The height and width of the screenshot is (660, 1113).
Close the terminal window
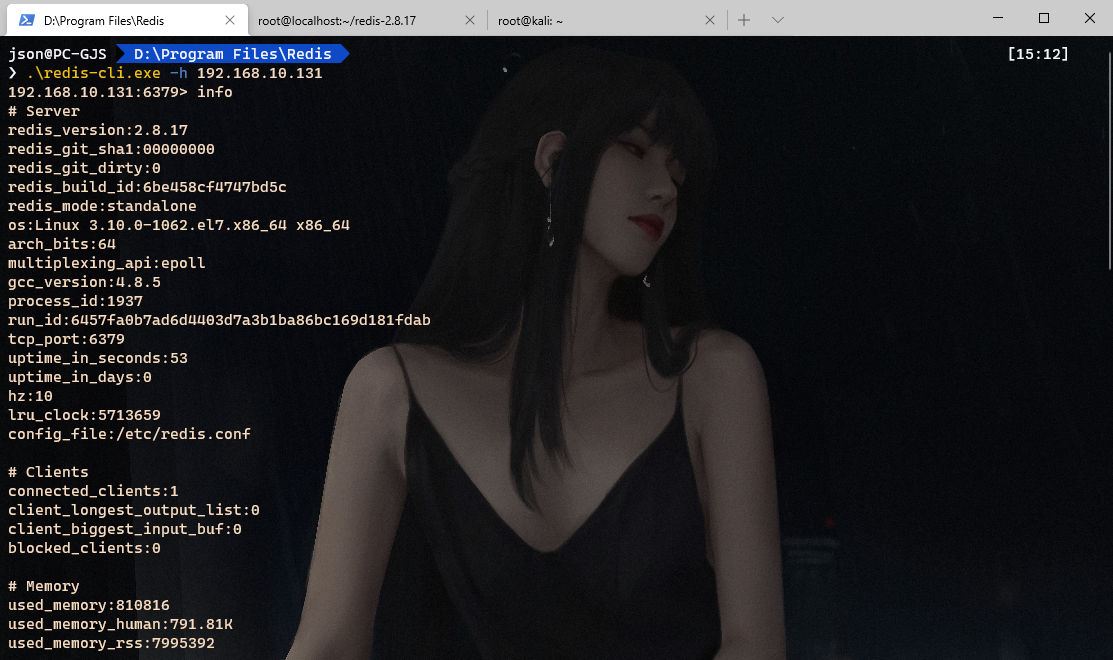coord(1090,18)
